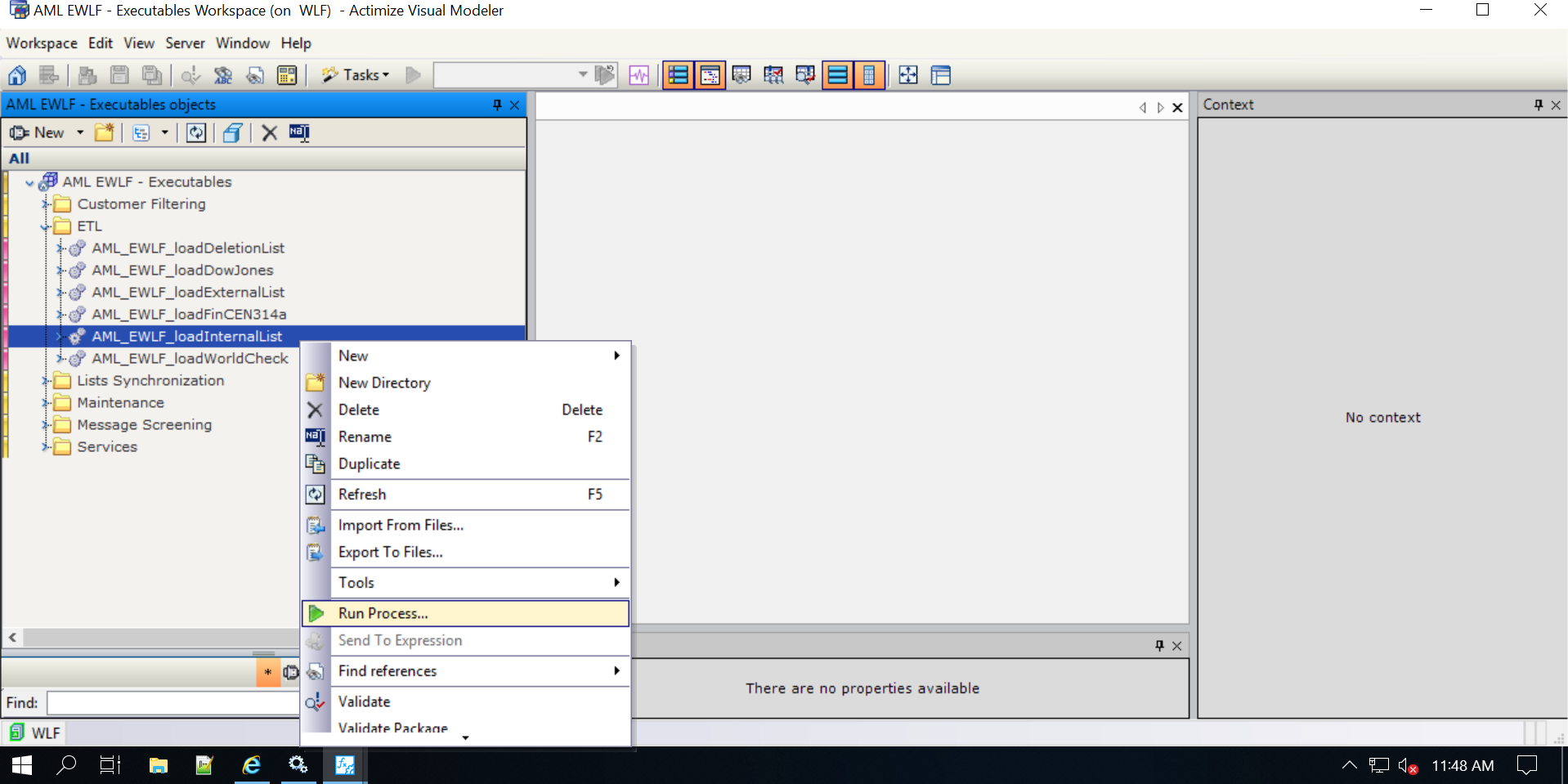Viewport: 1568px width, 784px height.
Task: Toggle the highlighted horizontal-rows toolbar button
Action: click(x=838, y=75)
